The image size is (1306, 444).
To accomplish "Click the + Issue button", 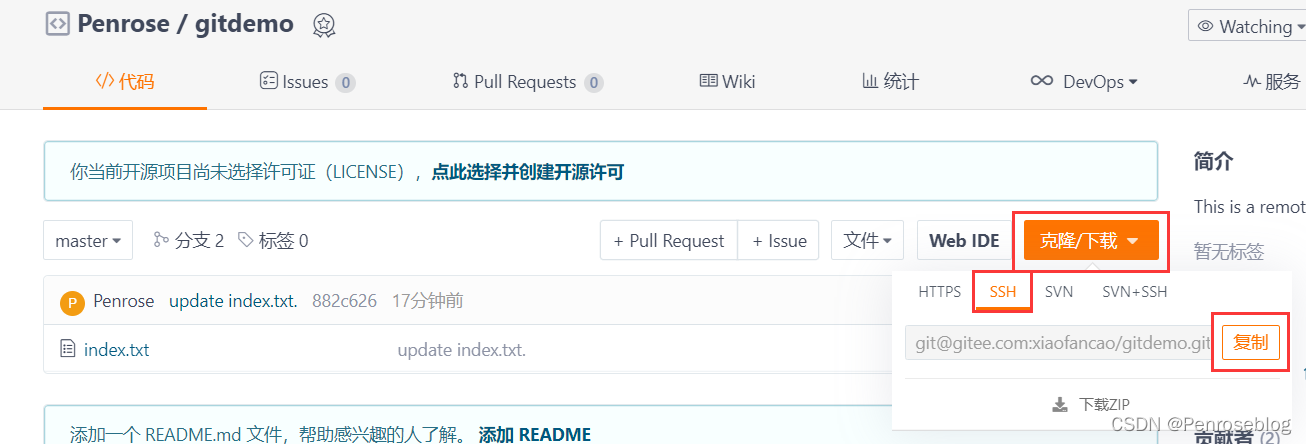I will (779, 241).
